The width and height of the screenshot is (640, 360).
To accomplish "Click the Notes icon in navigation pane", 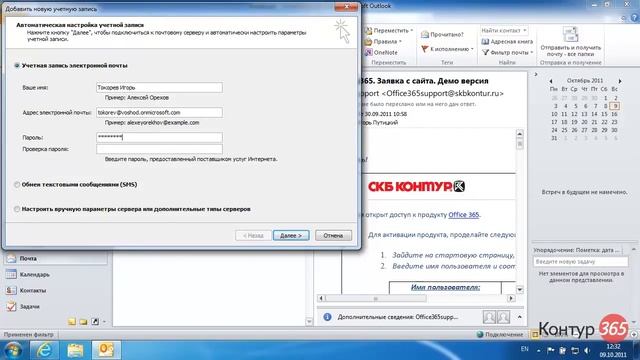I will point(72,322).
